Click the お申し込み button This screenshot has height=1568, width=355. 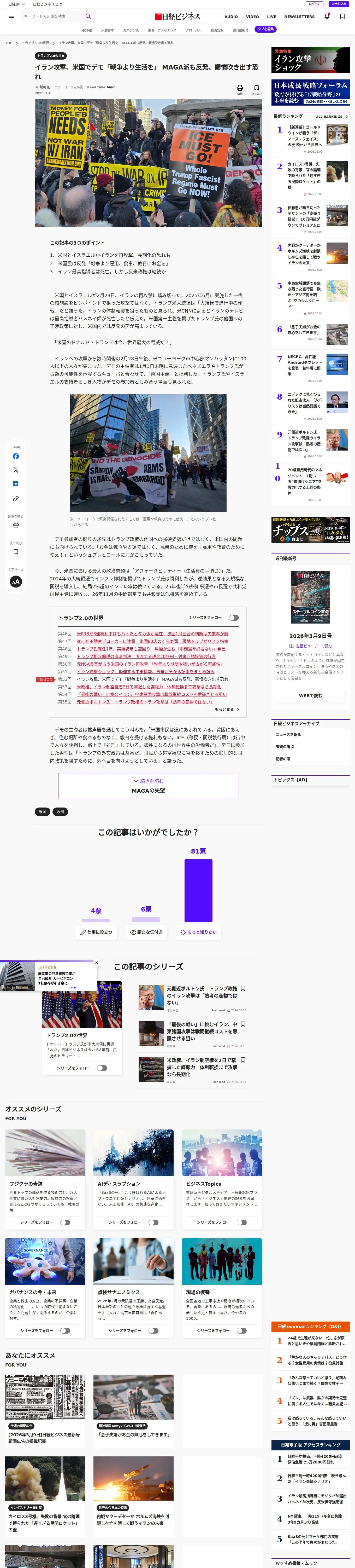point(339,4)
